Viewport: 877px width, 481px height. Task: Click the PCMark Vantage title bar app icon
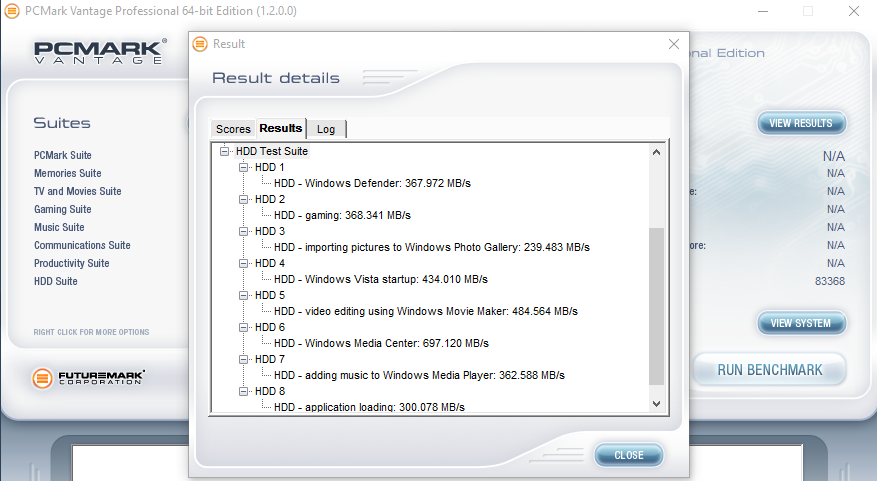[x=12, y=11]
